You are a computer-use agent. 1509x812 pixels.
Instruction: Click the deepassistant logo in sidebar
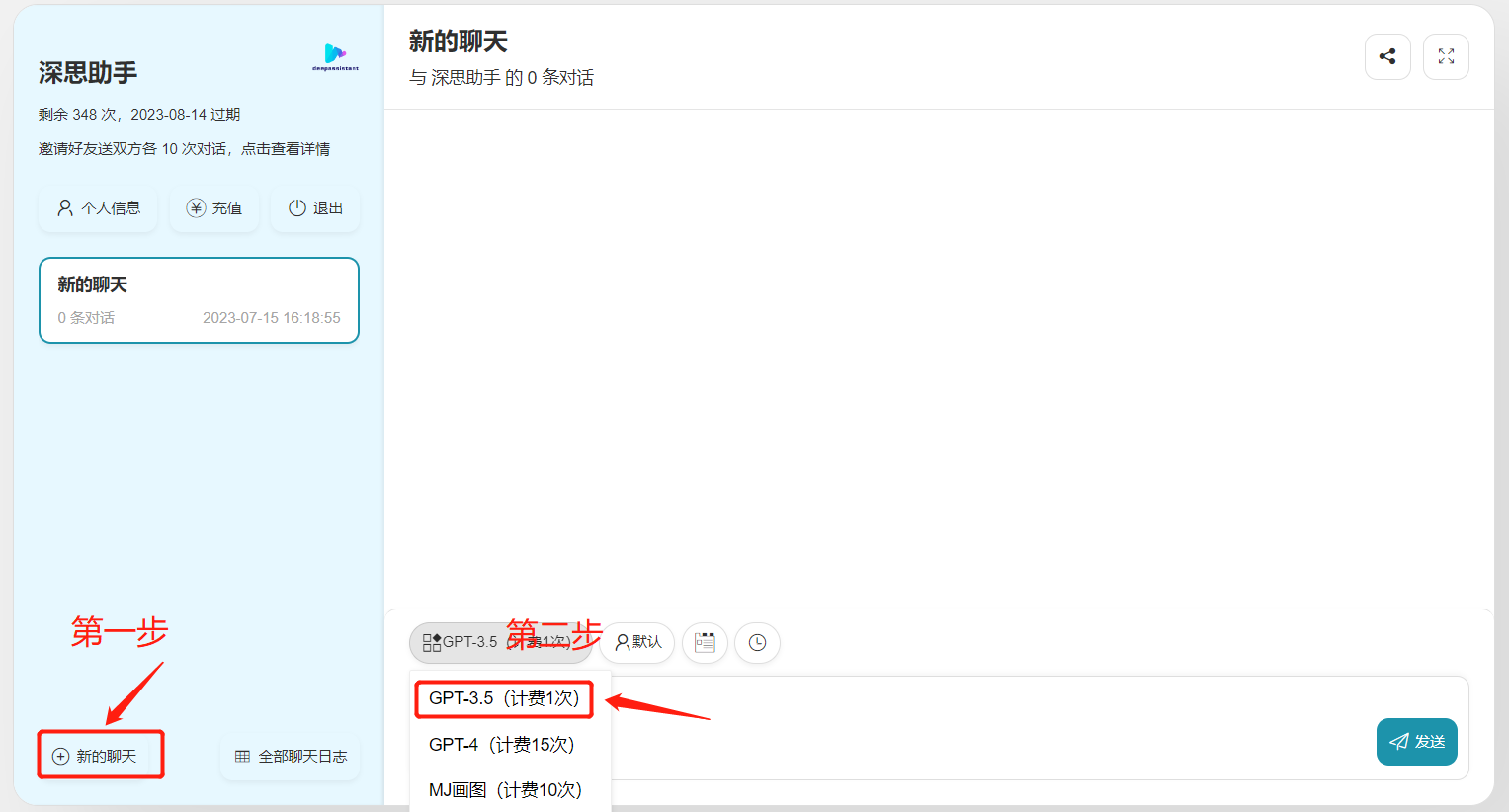335,57
